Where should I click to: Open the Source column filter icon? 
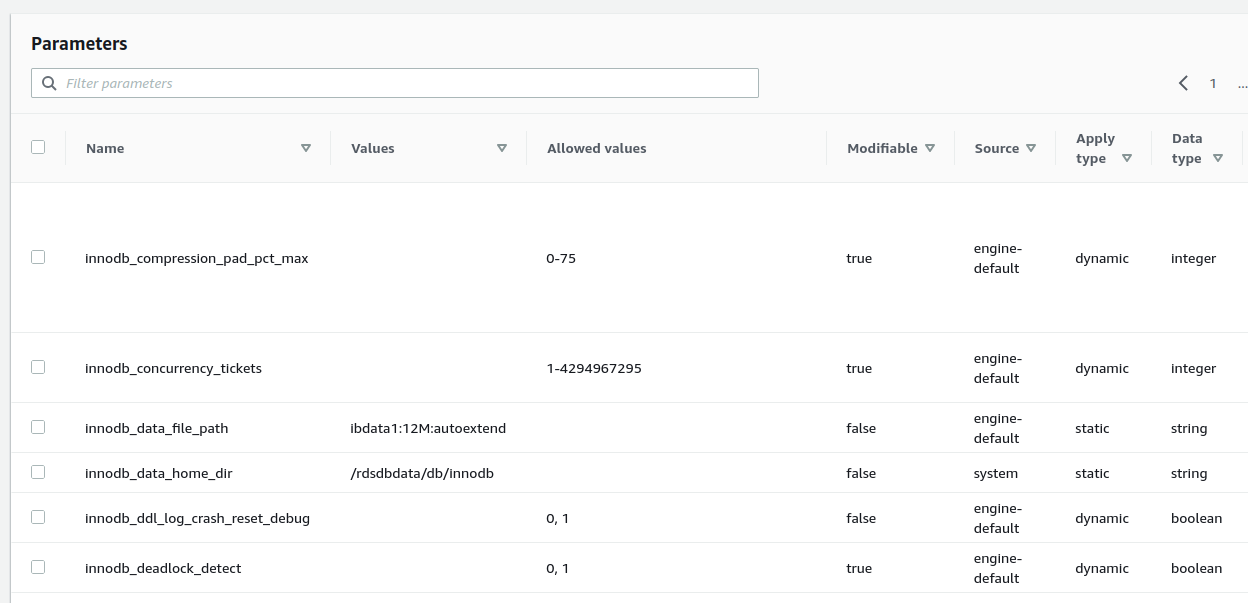pyautogui.click(x=1032, y=147)
